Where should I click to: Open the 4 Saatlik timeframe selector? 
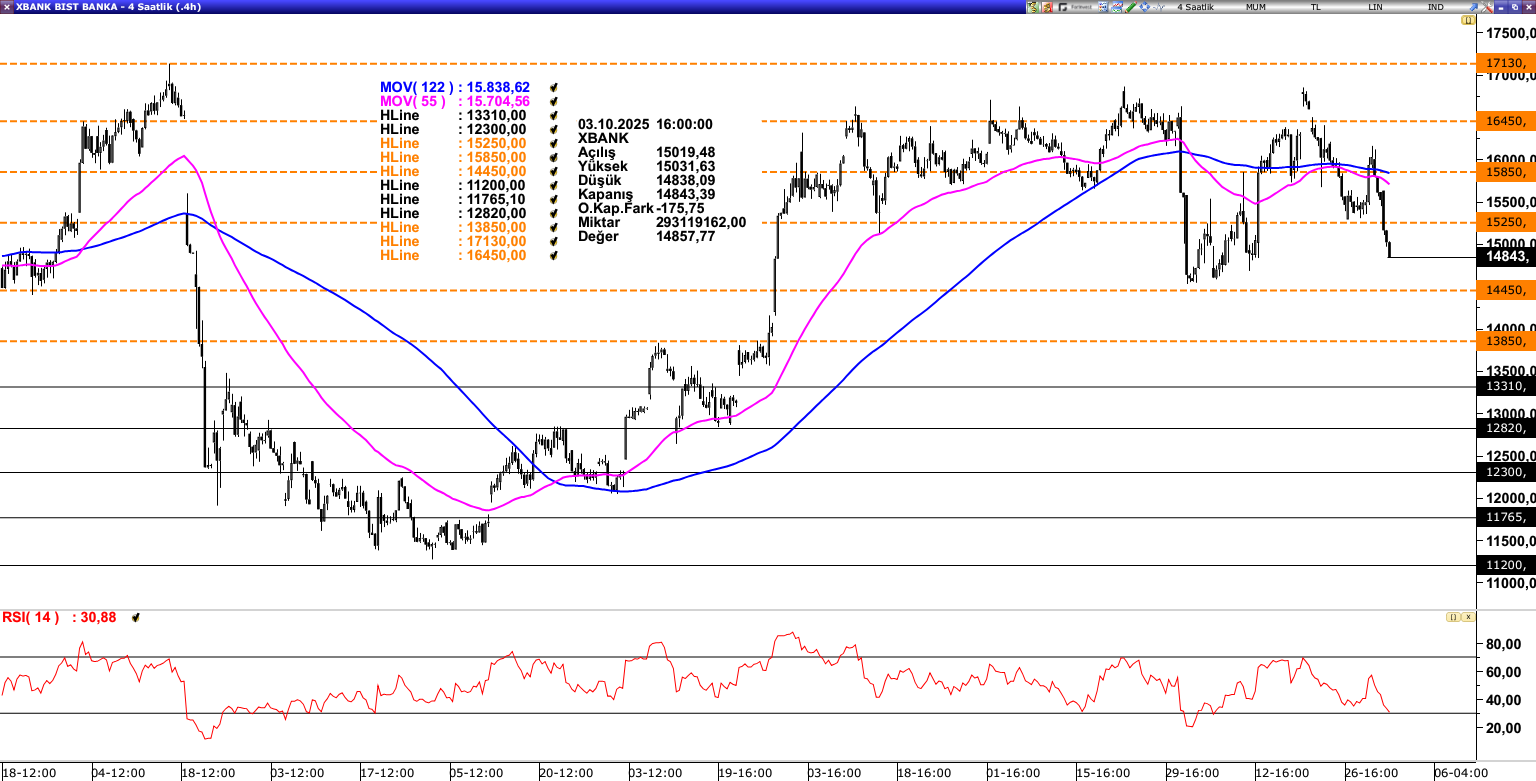pos(1195,7)
